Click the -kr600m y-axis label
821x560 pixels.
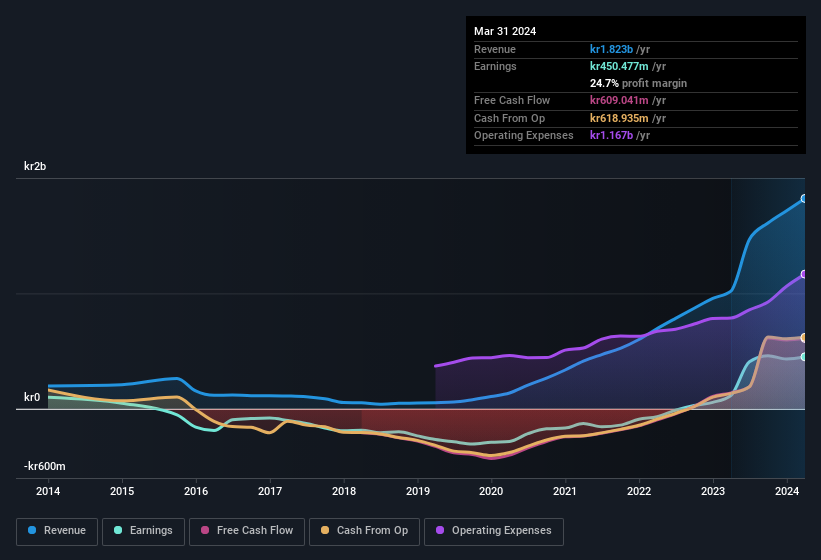[45, 466]
